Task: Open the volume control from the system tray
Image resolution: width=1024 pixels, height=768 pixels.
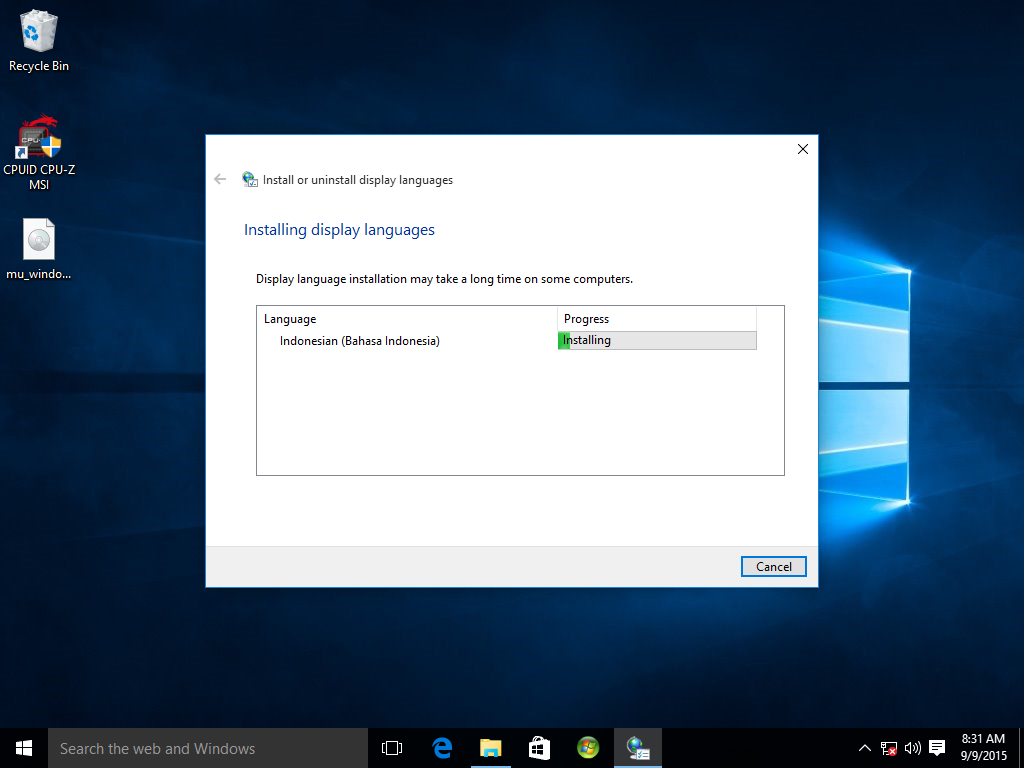Action: coord(912,747)
